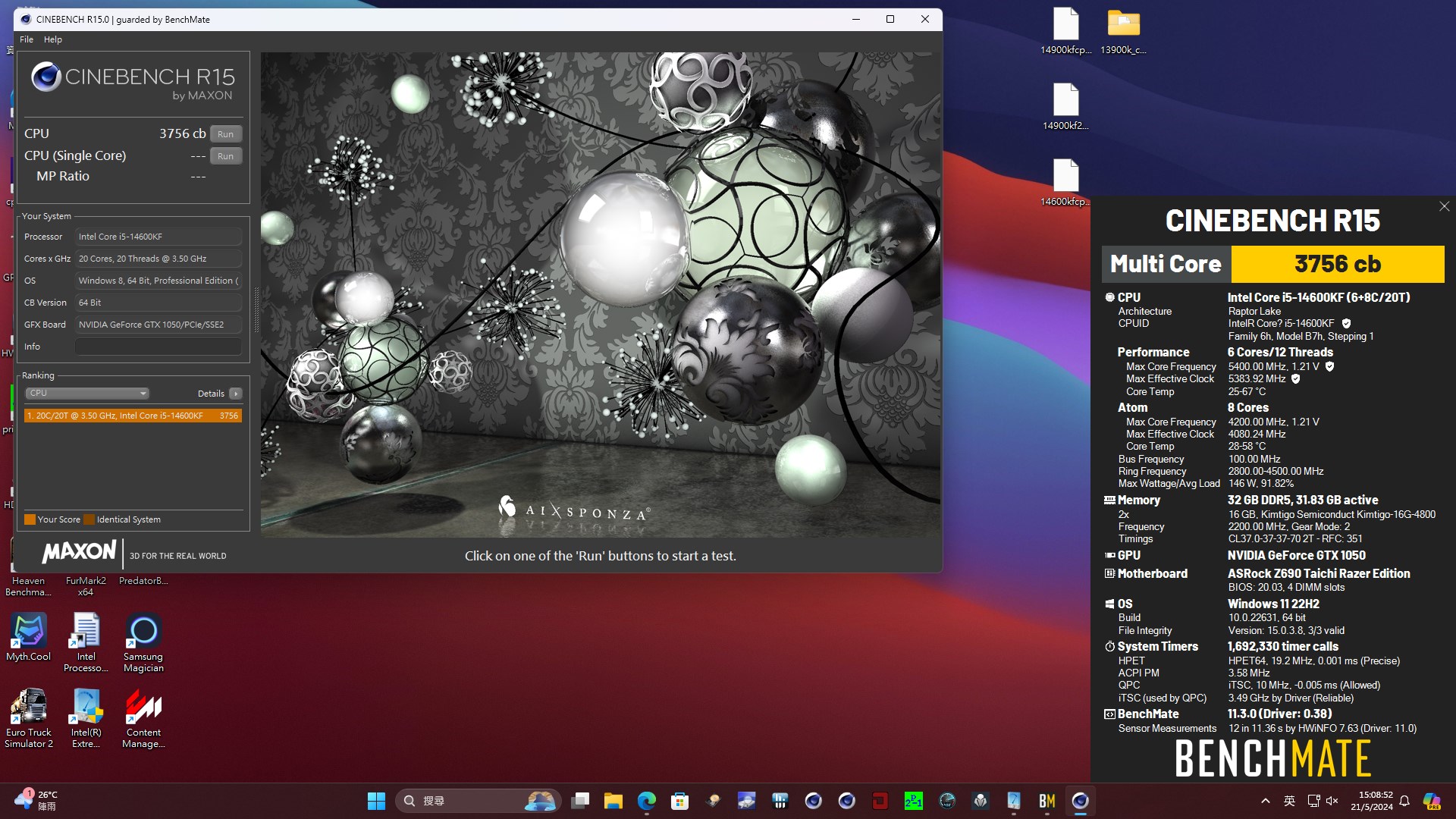Click the System Timers clock icon
The height and width of the screenshot is (819, 1456).
(1109, 647)
